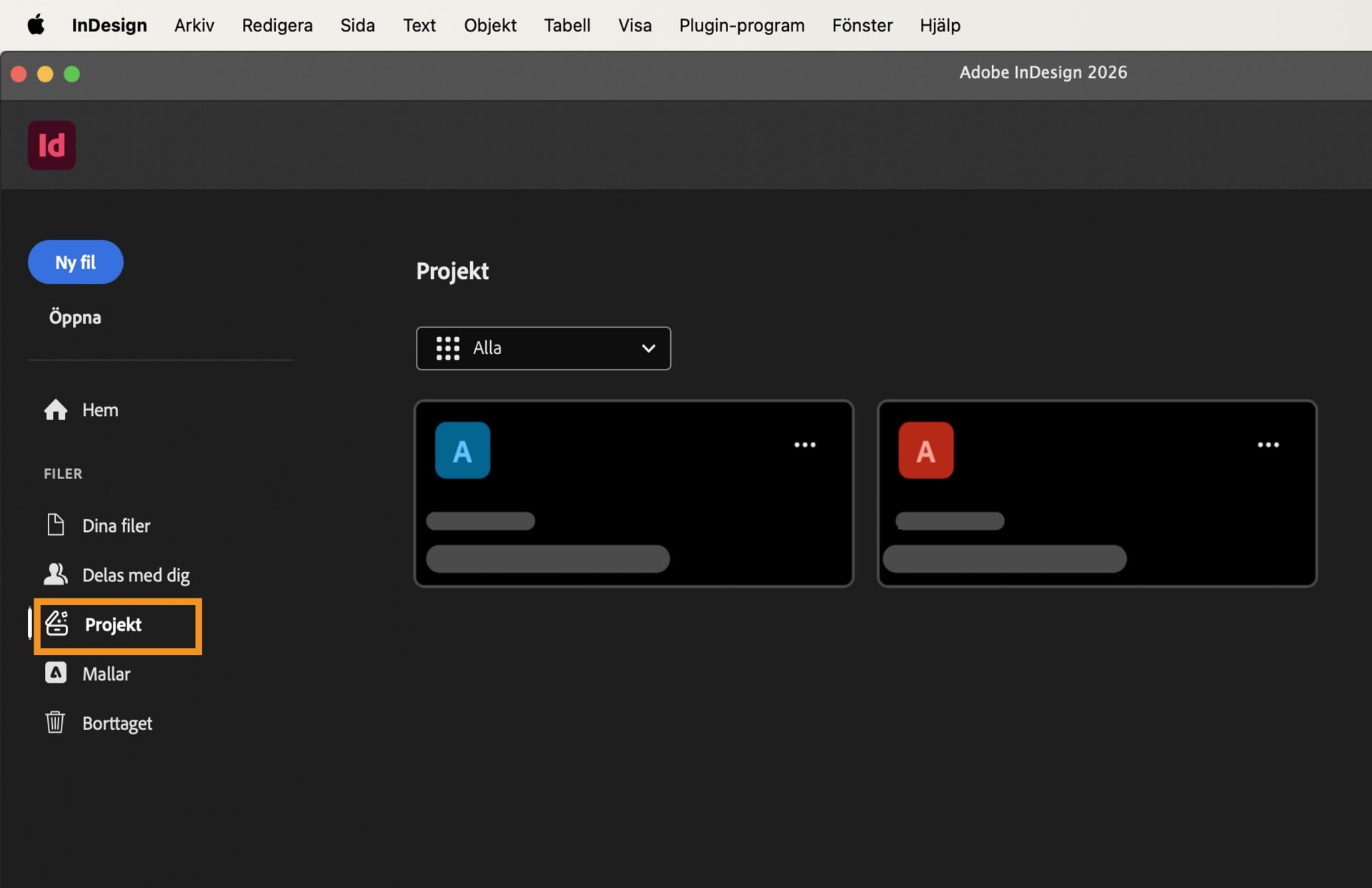Image resolution: width=1372 pixels, height=888 pixels.
Task: Click the grid icon in the Alla filter
Action: click(x=448, y=348)
